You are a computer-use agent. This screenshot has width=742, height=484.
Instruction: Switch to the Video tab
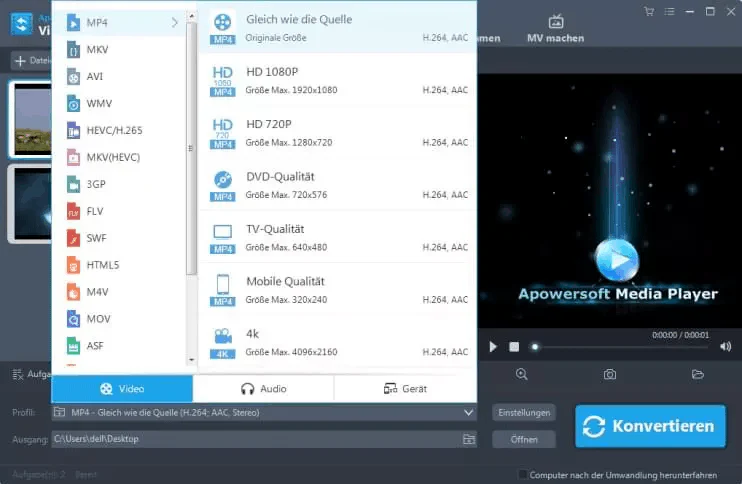(122, 389)
